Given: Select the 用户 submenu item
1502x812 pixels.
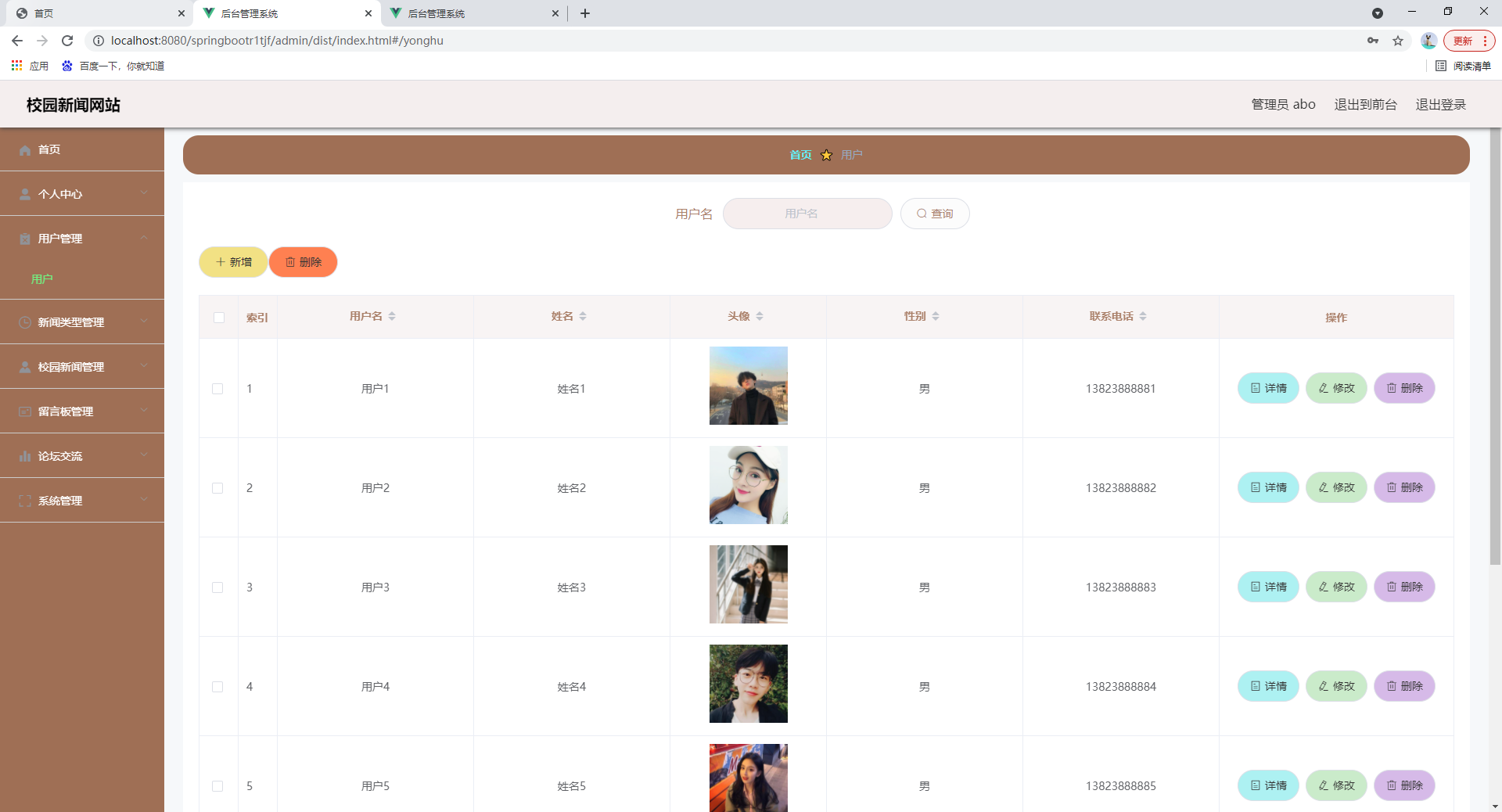Looking at the screenshot, I should point(42,279).
